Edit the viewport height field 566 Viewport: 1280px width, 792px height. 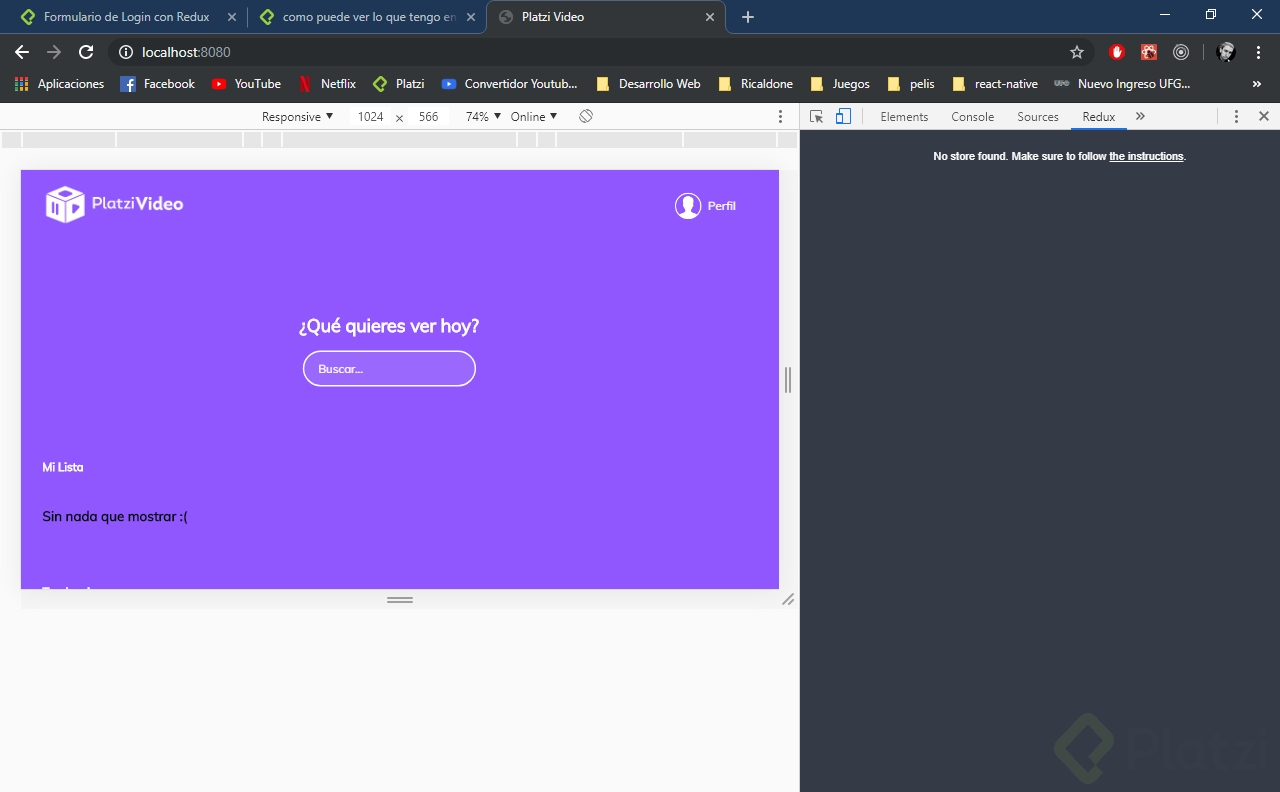pos(429,117)
